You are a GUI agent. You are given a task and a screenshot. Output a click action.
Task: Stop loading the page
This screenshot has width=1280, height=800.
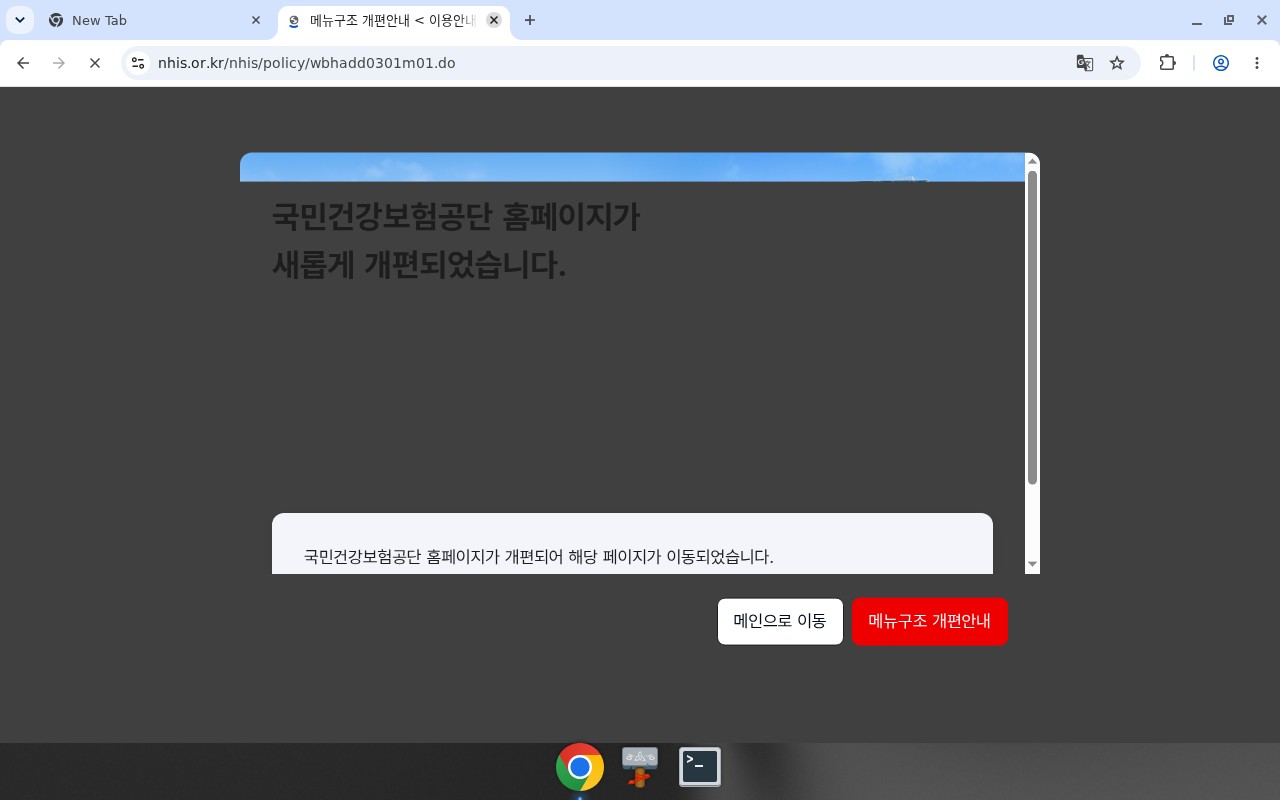(95, 63)
